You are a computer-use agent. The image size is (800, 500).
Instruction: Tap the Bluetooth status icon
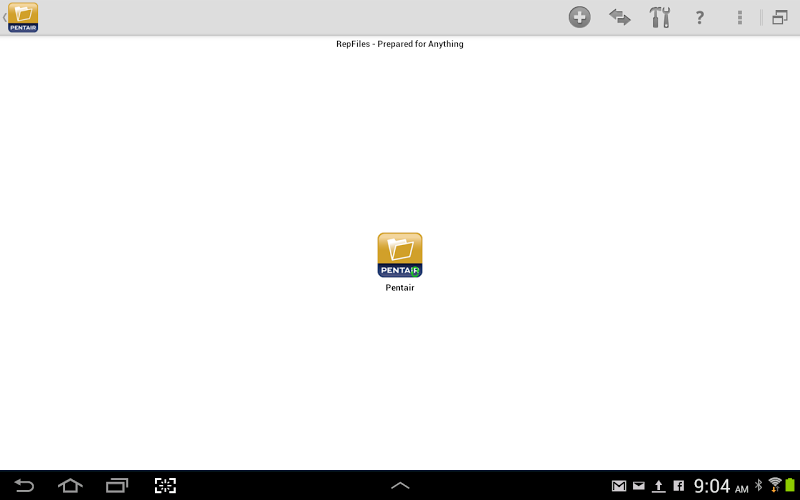point(758,485)
